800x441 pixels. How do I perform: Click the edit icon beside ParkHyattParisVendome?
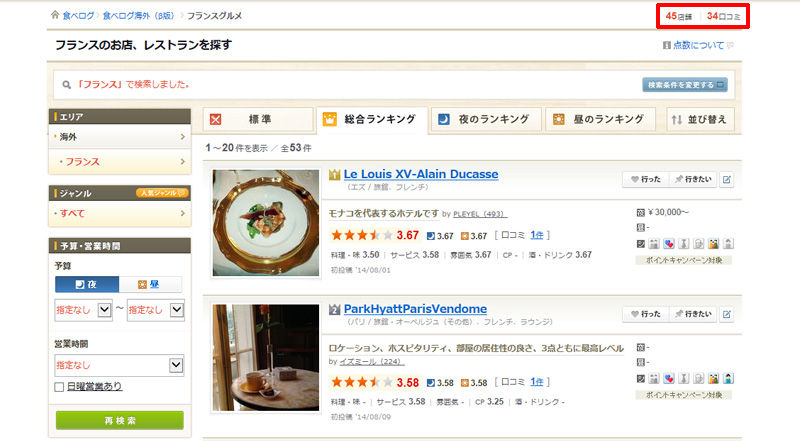click(727, 314)
